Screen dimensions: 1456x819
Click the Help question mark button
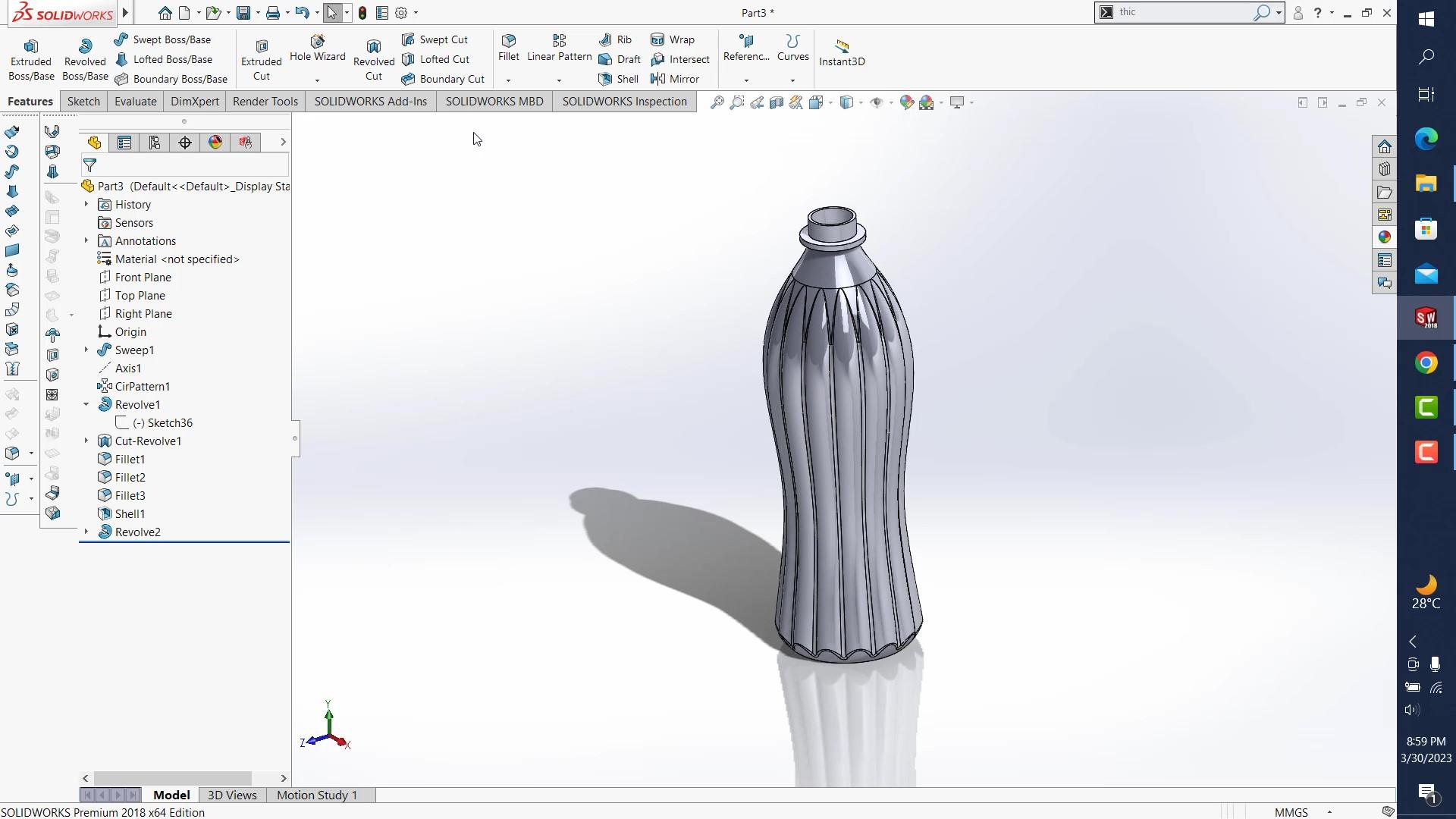[x=1318, y=12]
